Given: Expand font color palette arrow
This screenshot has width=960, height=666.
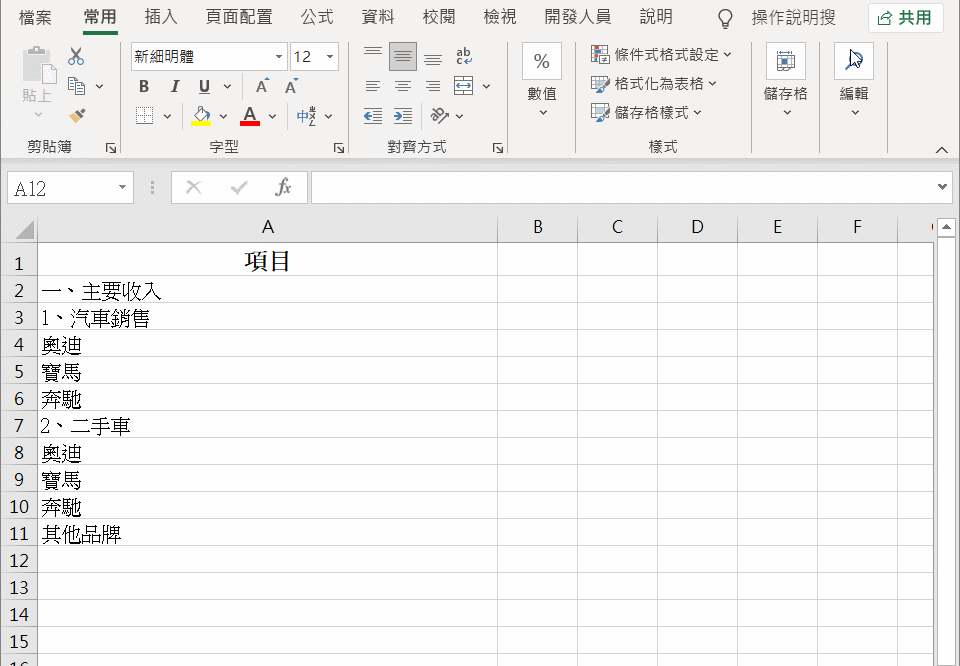Looking at the screenshot, I should click(x=272, y=116).
